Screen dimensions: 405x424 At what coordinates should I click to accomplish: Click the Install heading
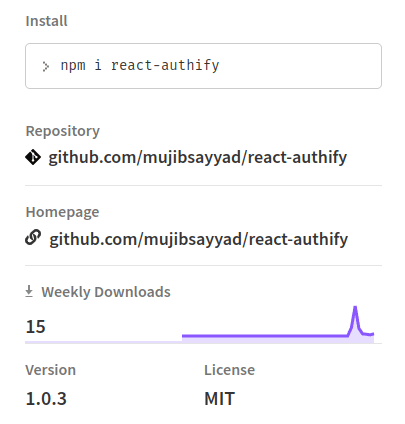[x=47, y=21]
